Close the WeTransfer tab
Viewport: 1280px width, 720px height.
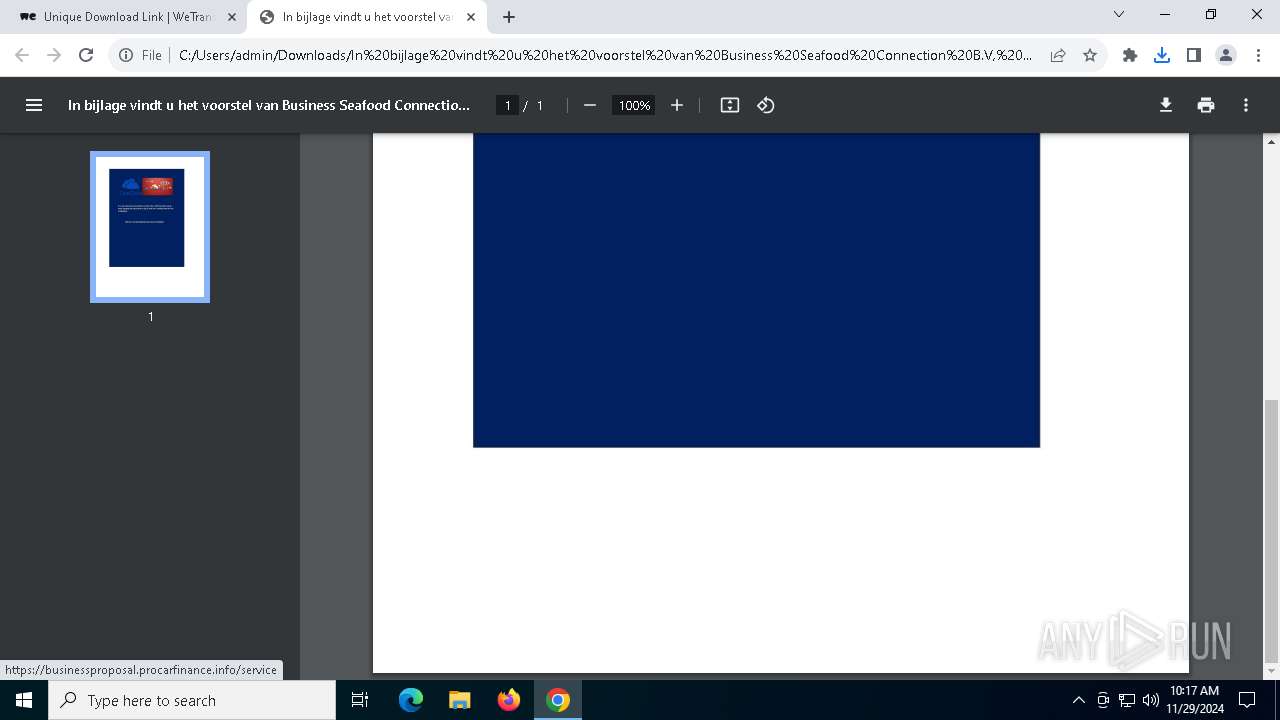tap(232, 17)
